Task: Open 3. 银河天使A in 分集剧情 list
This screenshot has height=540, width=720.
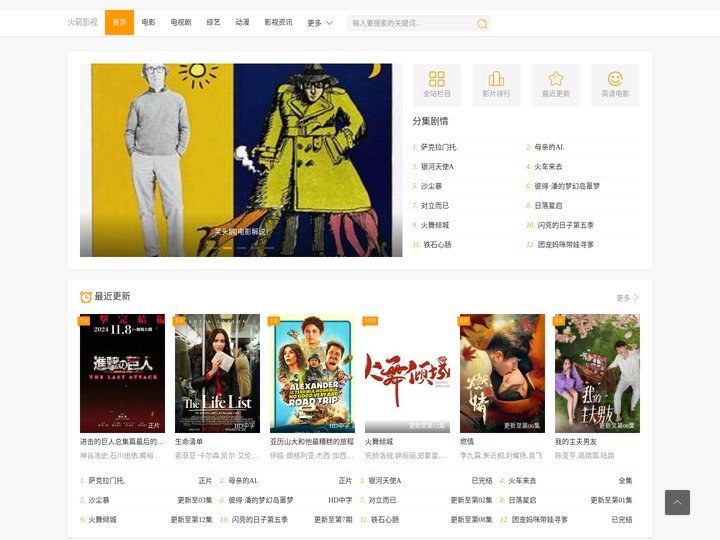Action: pyautogui.click(x=433, y=167)
